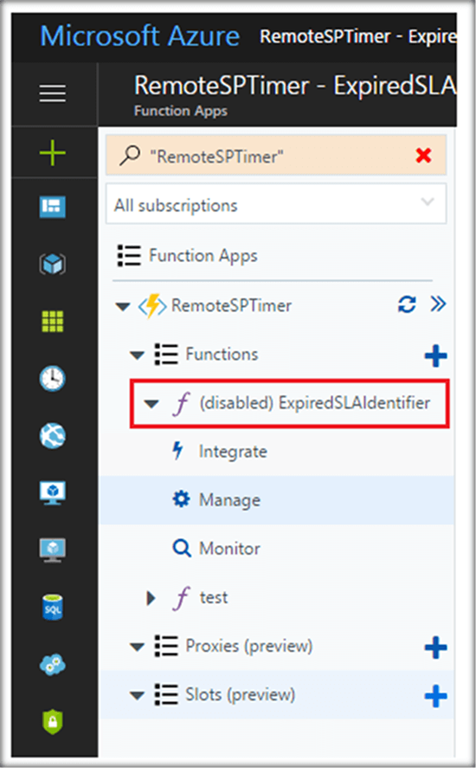This screenshot has height=768, width=476.
Task: Add a new slot with plus button
Action: pyautogui.click(x=435, y=696)
